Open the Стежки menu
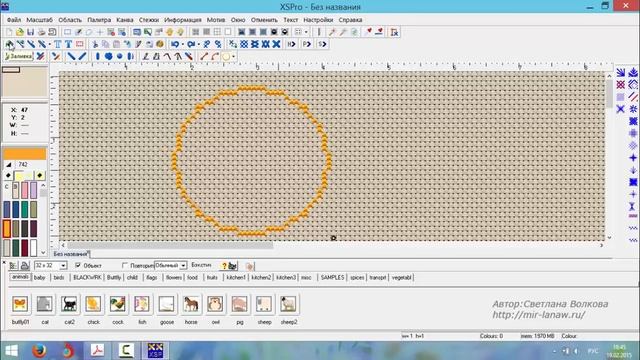The height and width of the screenshot is (360, 640). [x=149, y=20]
